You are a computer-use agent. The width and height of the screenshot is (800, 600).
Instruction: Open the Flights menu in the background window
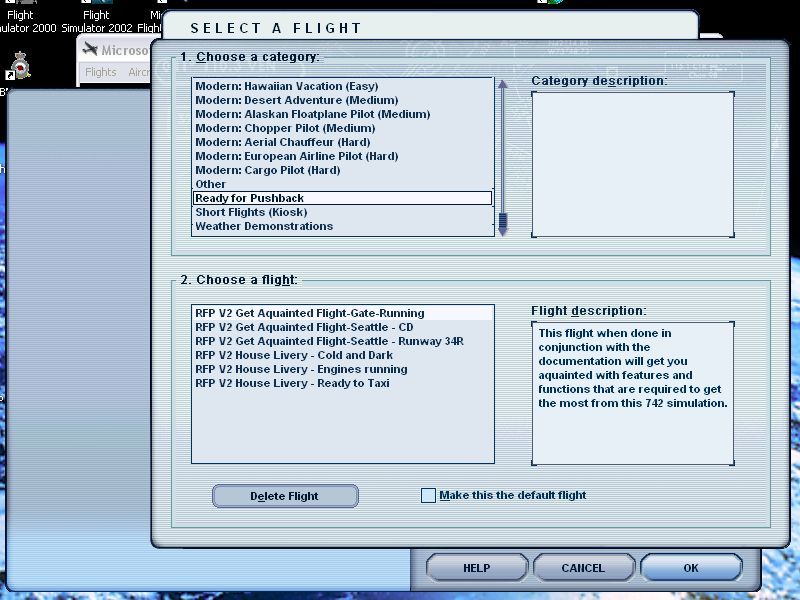[x=100, y=72]
